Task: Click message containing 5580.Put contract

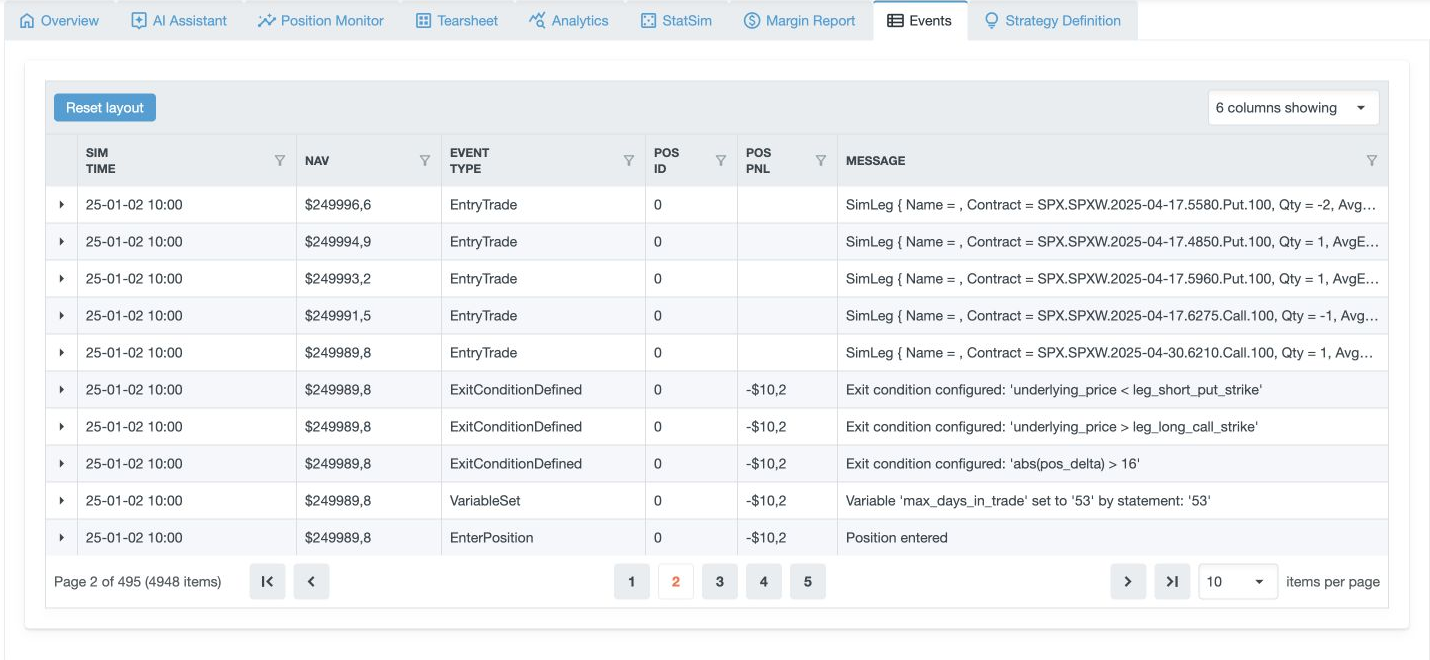Action: coord(1113,205)
